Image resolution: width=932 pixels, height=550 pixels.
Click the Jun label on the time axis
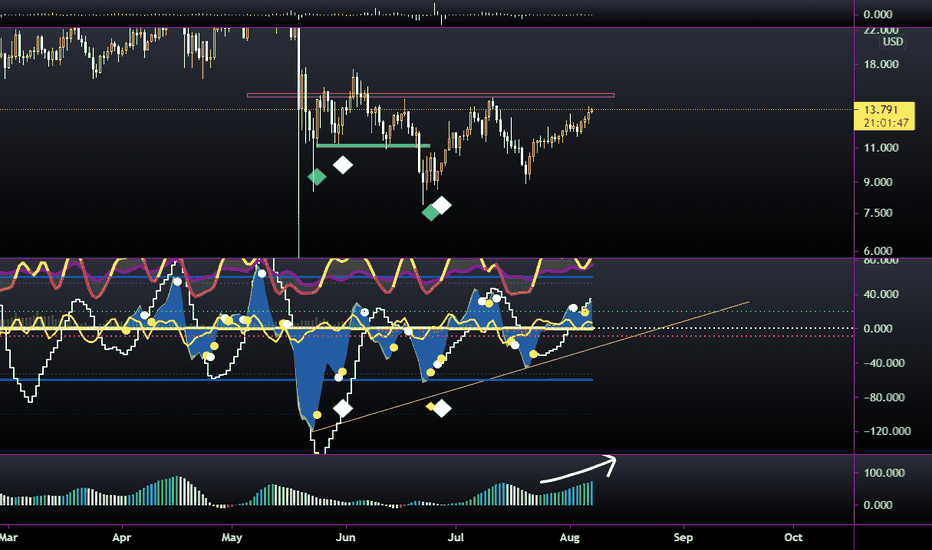[x=345, y=538]
